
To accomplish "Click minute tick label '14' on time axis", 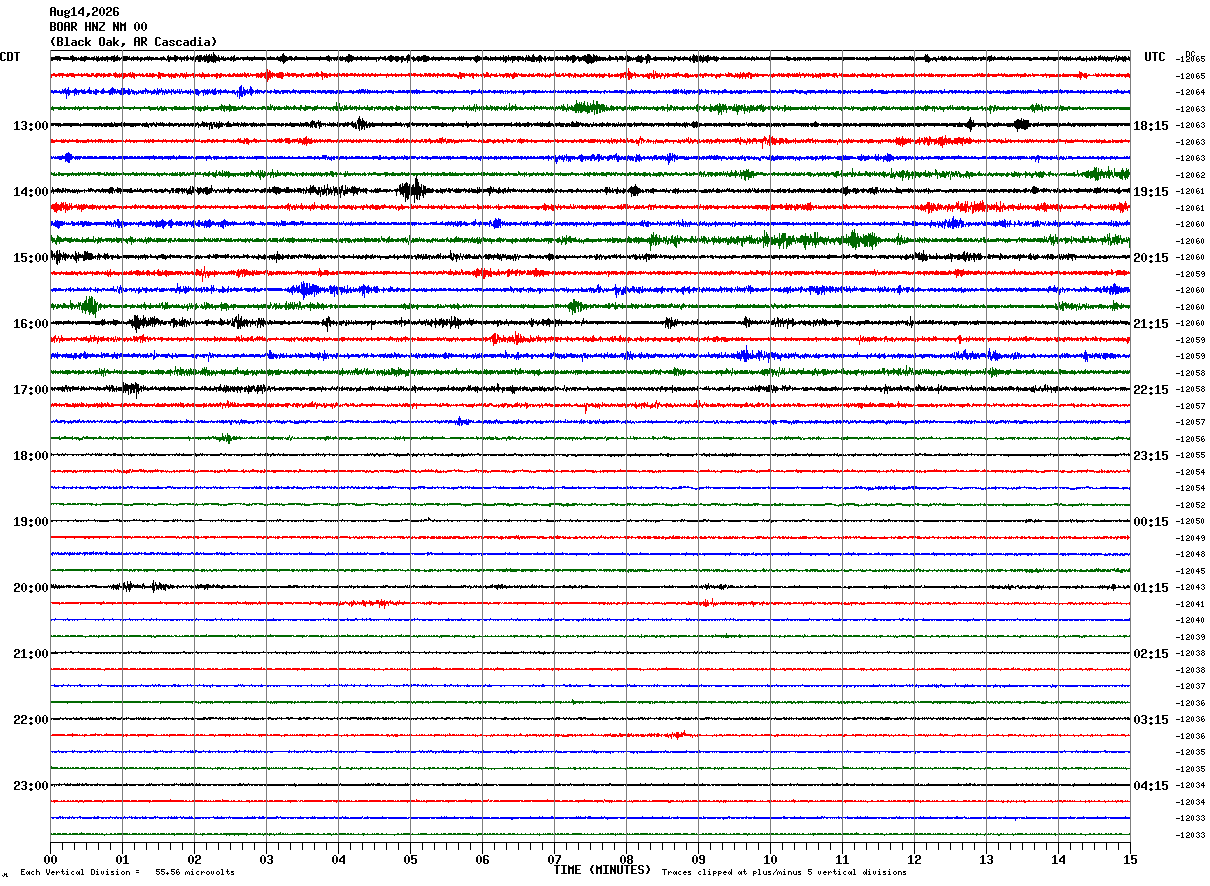I will tap(1058, 859).
